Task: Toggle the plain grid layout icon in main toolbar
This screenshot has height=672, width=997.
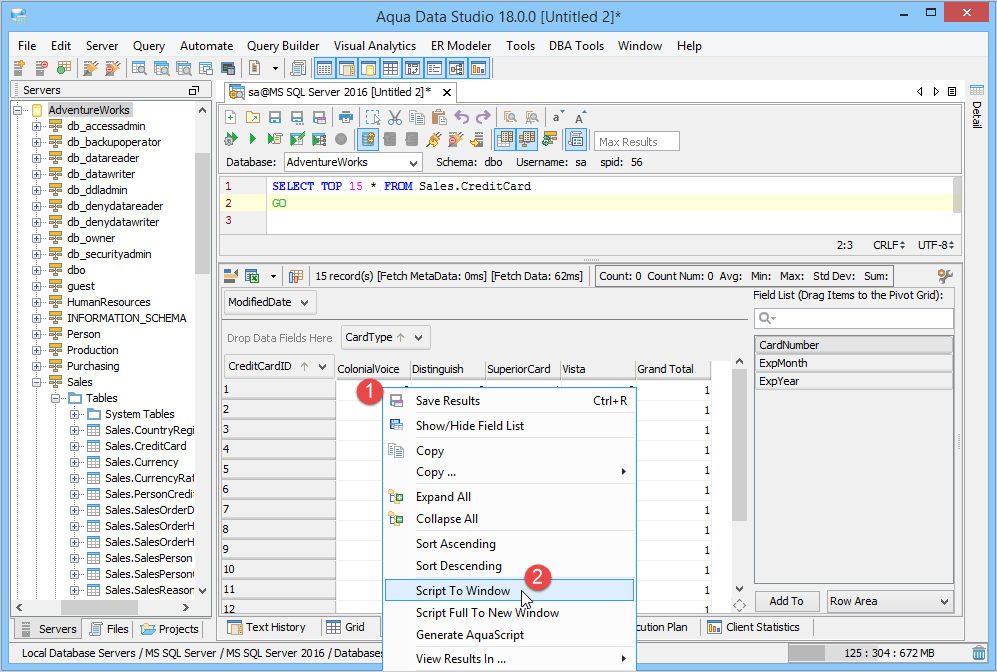Action: point(390,68)
